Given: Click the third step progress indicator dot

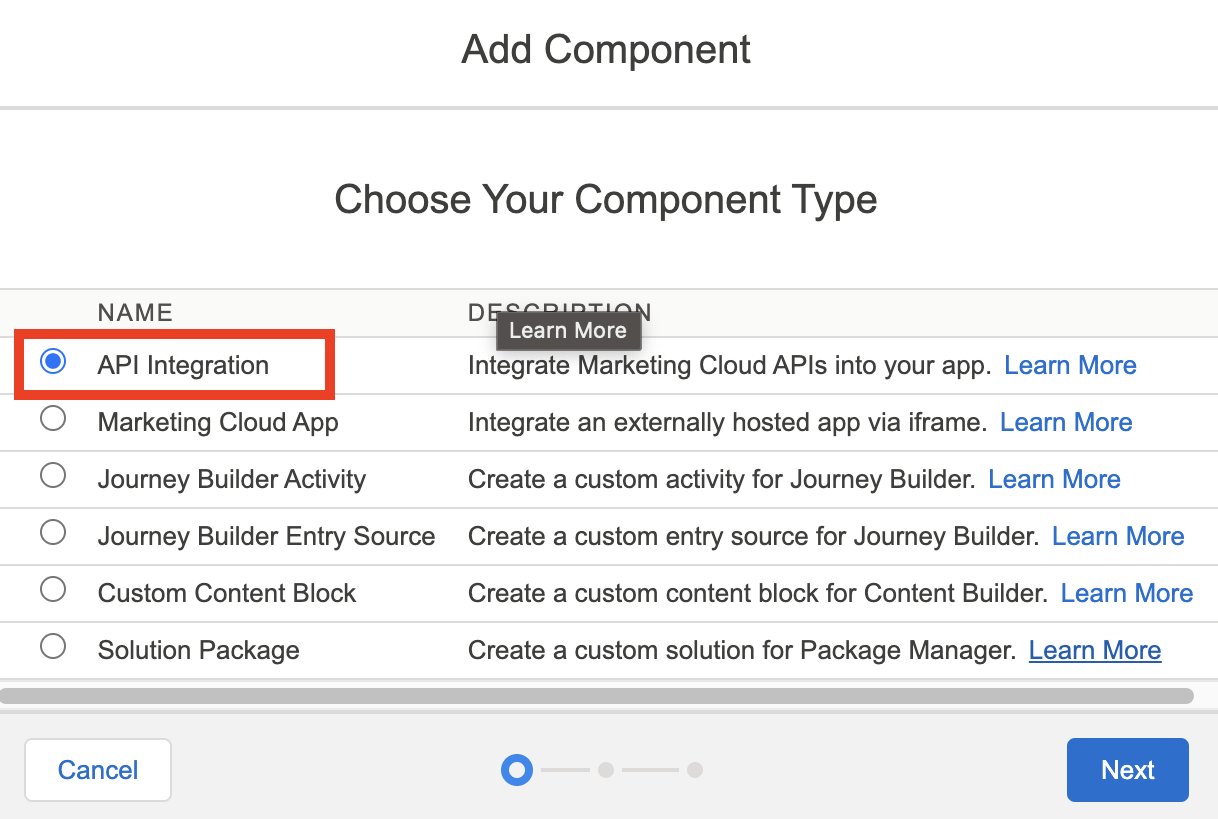Looking at the screenshot, I should tap(695, 770).
